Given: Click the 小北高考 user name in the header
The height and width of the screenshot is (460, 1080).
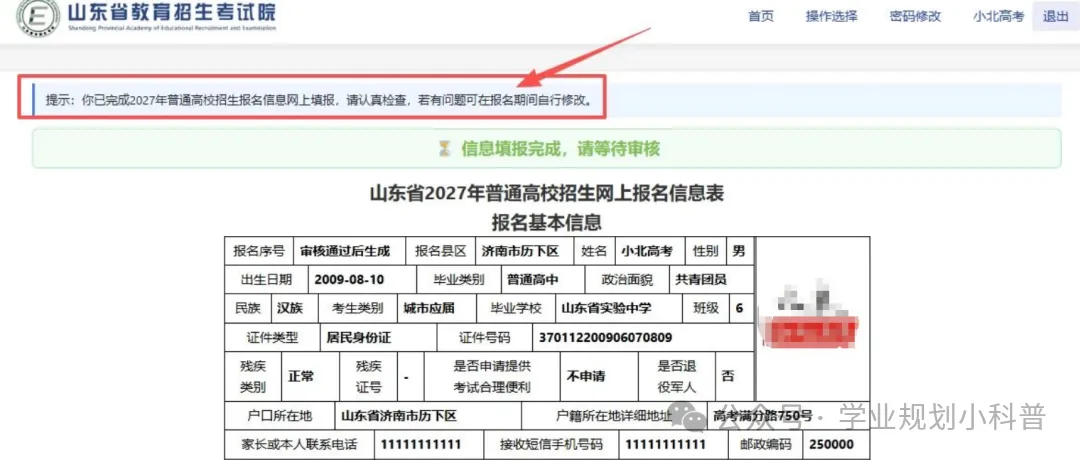Looking at the screenshot, I should pyautogui.click(x=998, y=17).
